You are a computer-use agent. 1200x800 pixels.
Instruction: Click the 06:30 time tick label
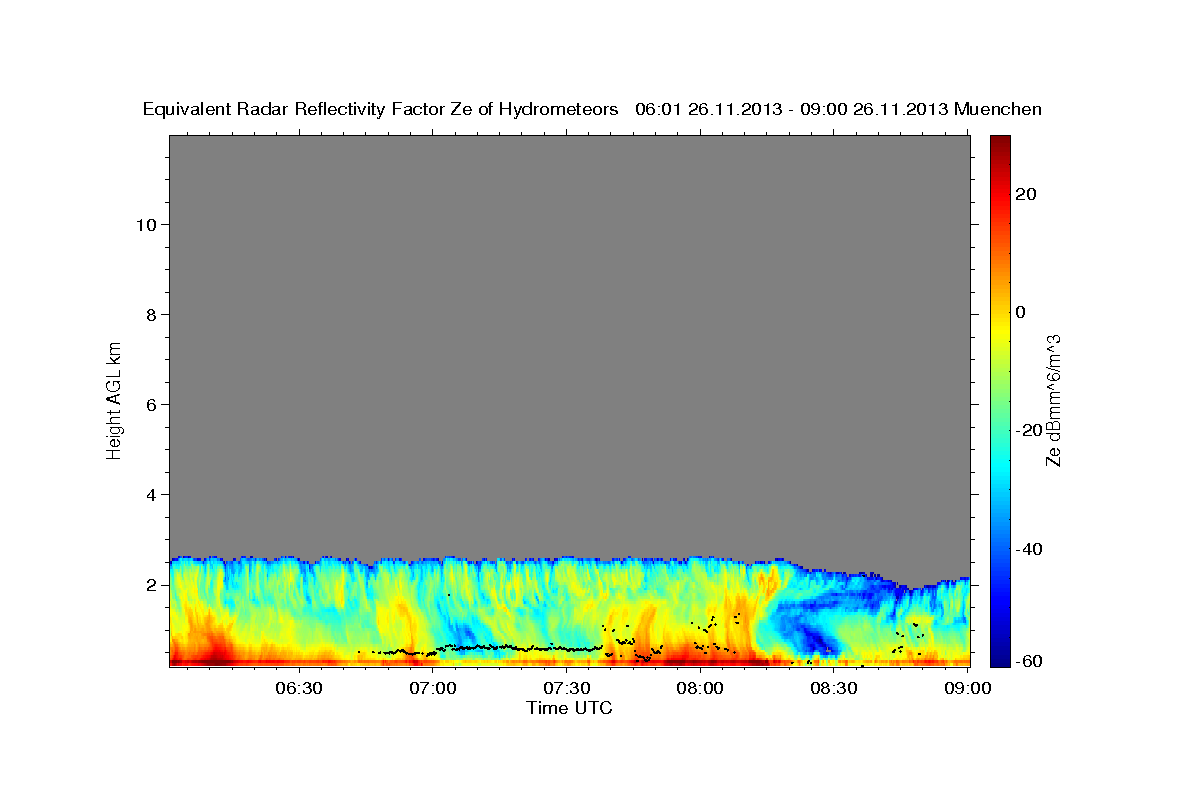(299, 688)
